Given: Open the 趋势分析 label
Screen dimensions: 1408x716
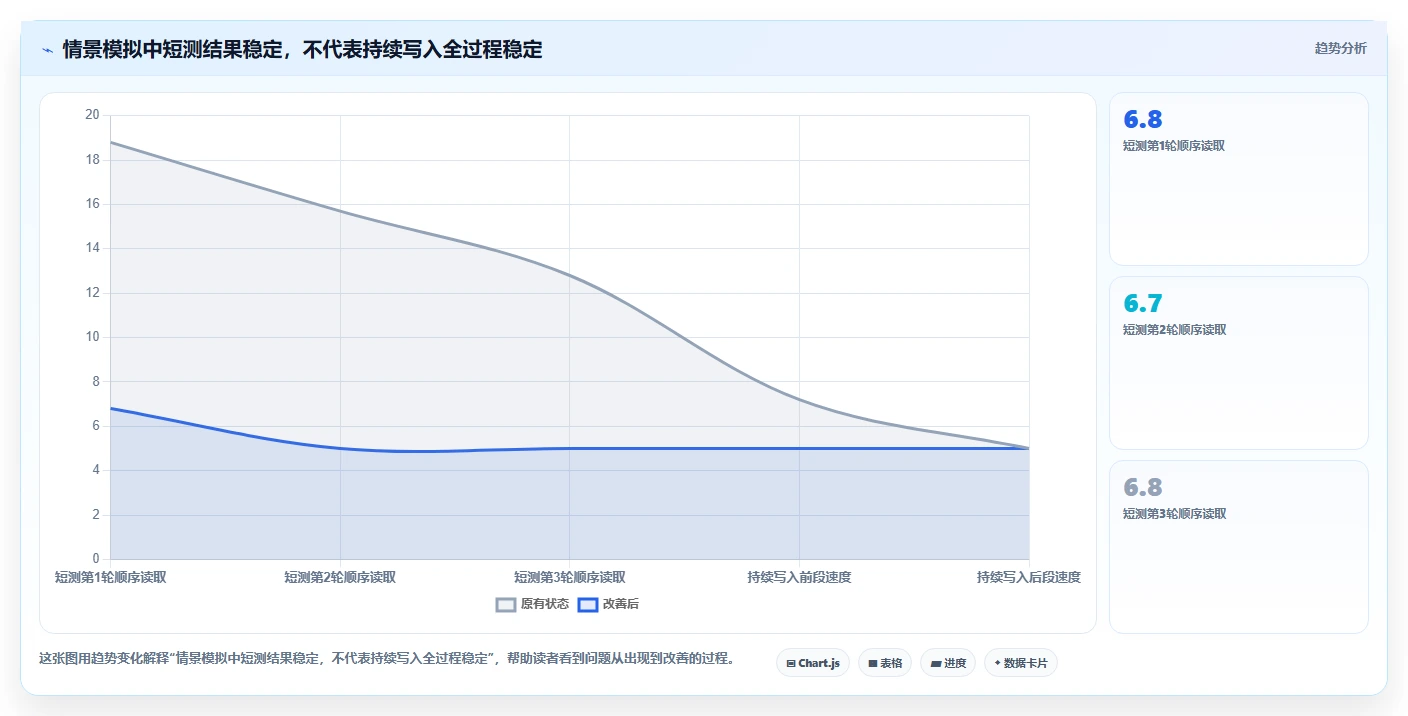Looking at the screenshot, I should click(1340, 48).
